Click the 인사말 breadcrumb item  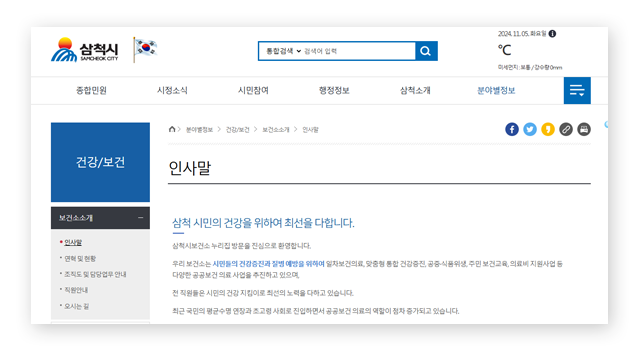click(x=310, y=130)
